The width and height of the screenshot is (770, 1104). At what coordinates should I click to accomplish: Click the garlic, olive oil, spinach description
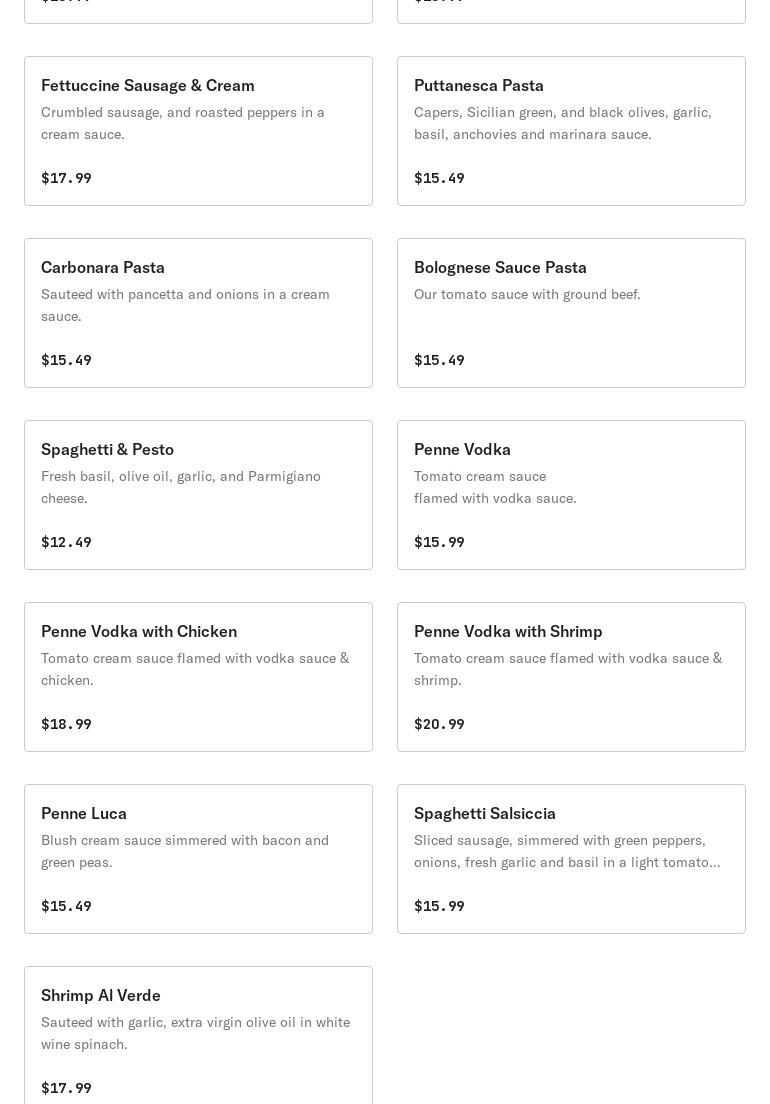pyautogui.click(x=195, y=1033)
